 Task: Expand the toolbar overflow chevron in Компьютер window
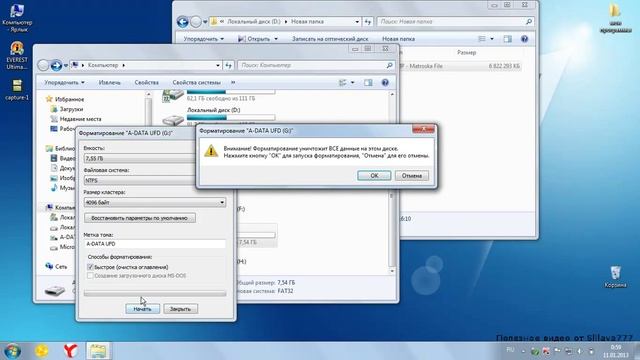point(233,82)
